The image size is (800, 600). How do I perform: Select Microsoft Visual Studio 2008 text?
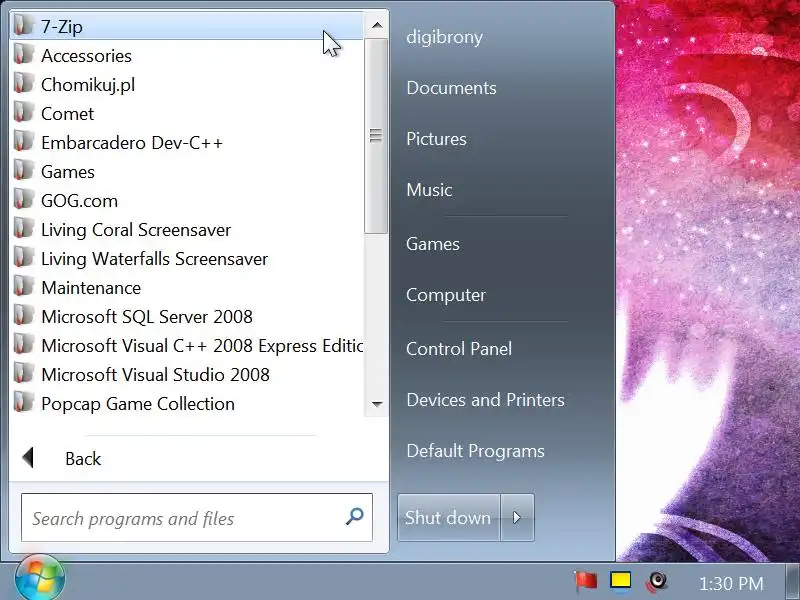[155, 375]
